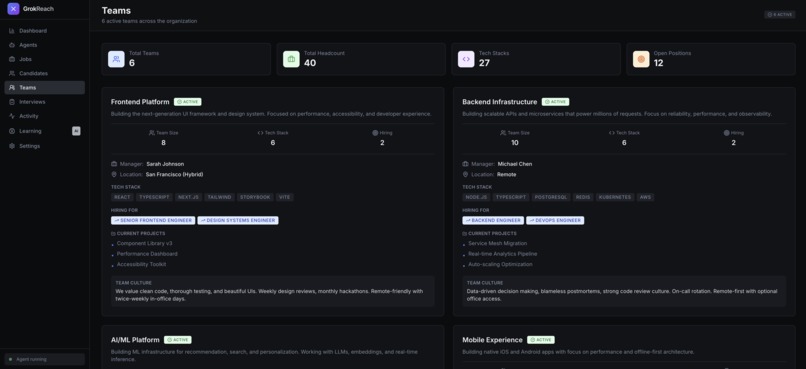Click the AWS tech stack tag

coord(646,197)
